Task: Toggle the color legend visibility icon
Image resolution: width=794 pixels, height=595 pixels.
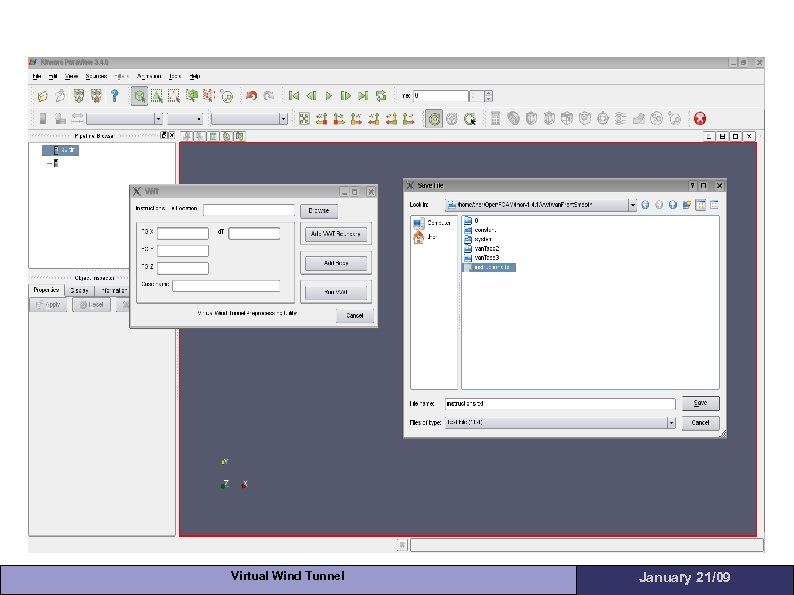Action: pyautogui.click(x=43, y=119)
